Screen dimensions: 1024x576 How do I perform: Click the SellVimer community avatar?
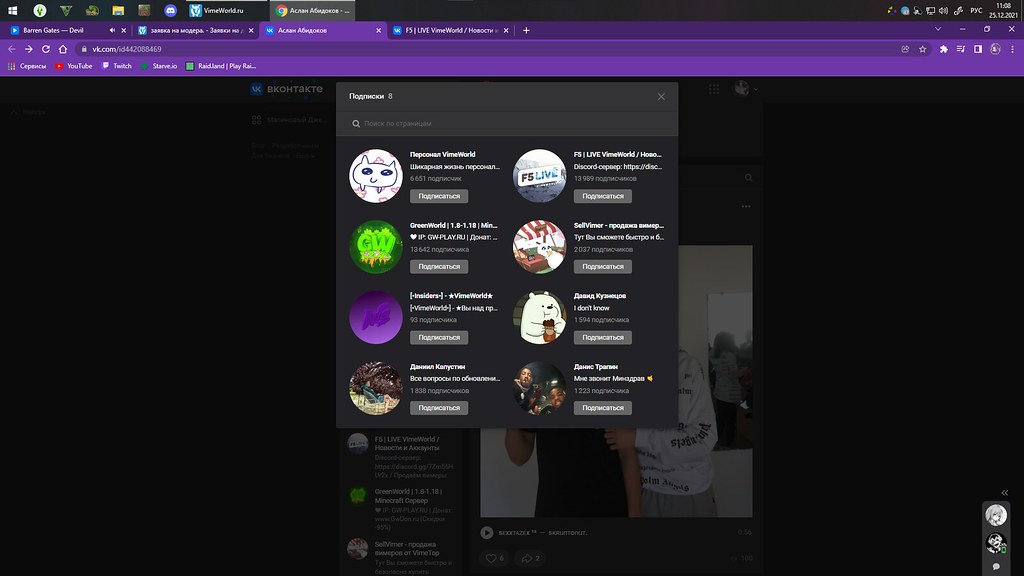[539, 246]
